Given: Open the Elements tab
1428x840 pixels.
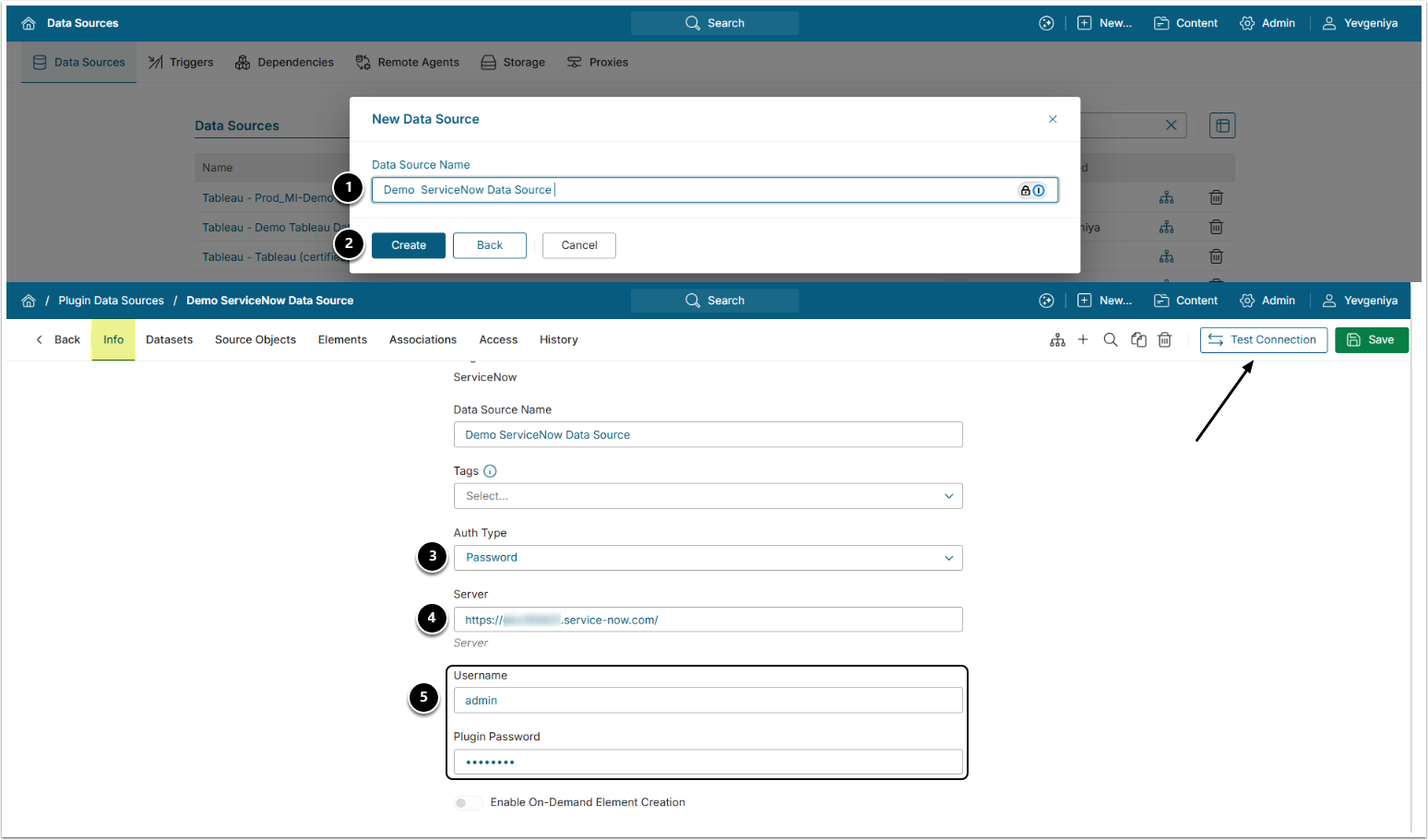Looking at the screenshot, I should click(x=342, y=340).
